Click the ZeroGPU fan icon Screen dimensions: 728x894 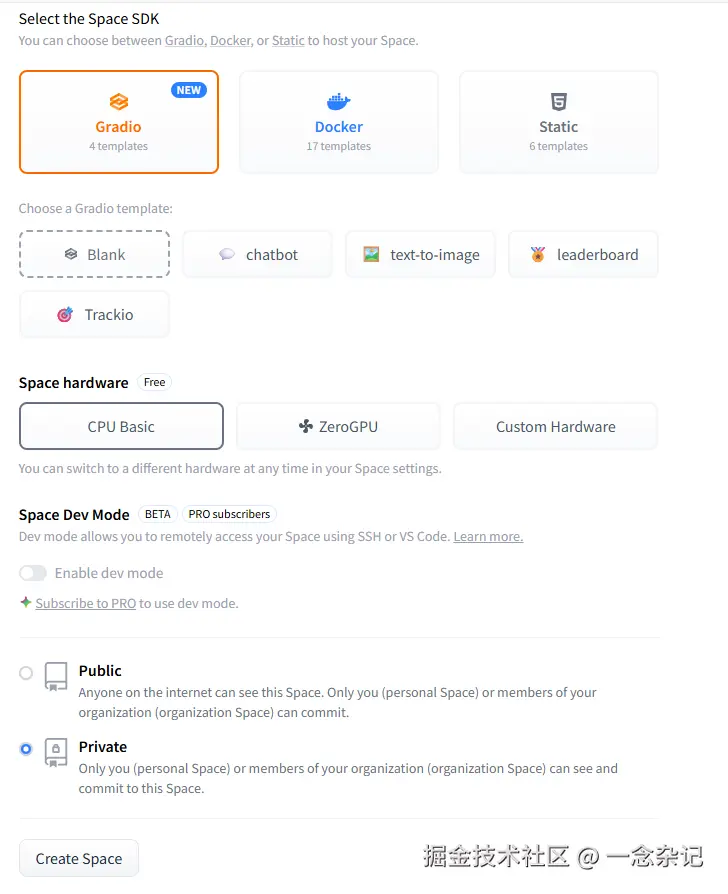pyautogui.click(x=306, y=426)
